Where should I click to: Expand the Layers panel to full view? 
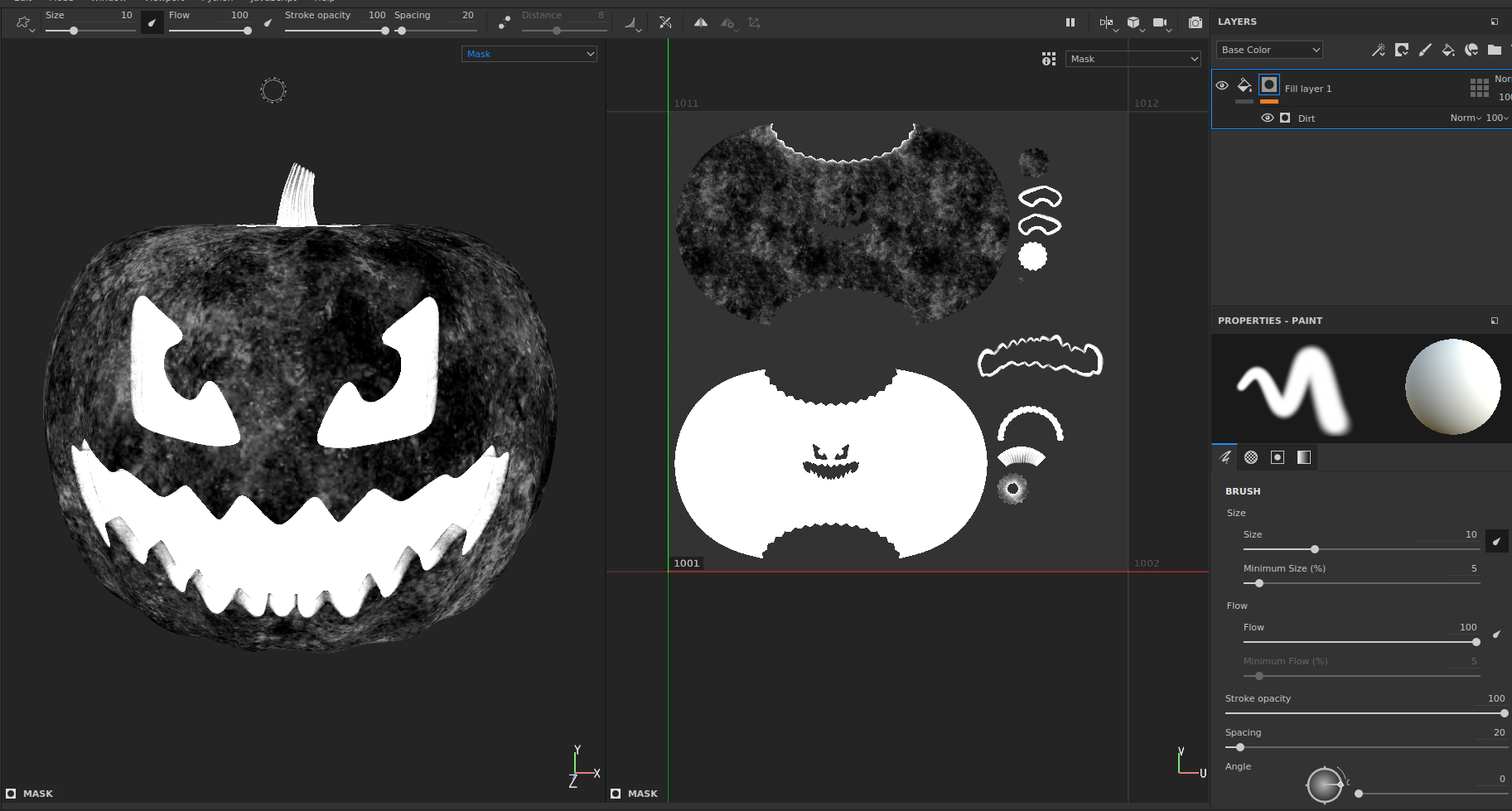[1495, 21]
